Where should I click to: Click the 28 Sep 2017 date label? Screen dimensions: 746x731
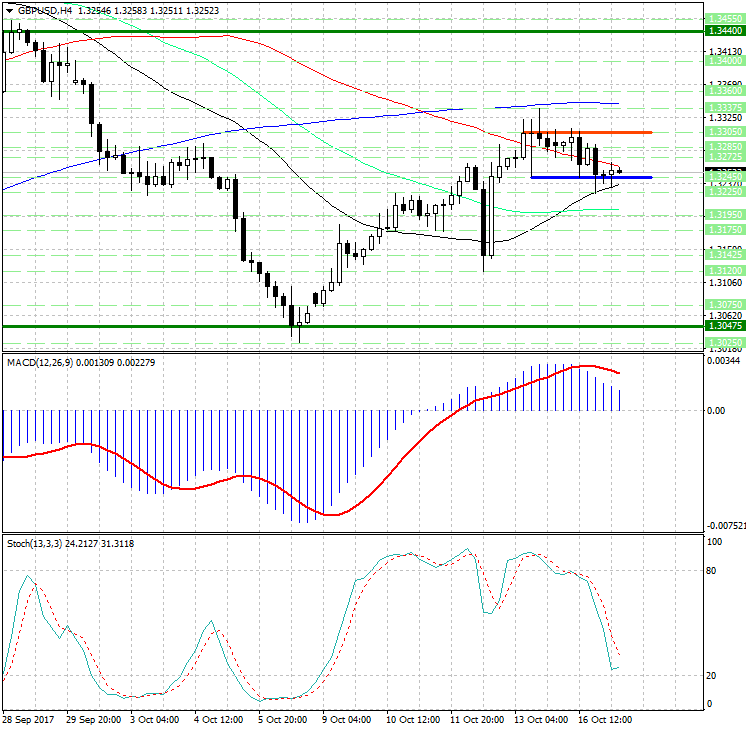30,719
